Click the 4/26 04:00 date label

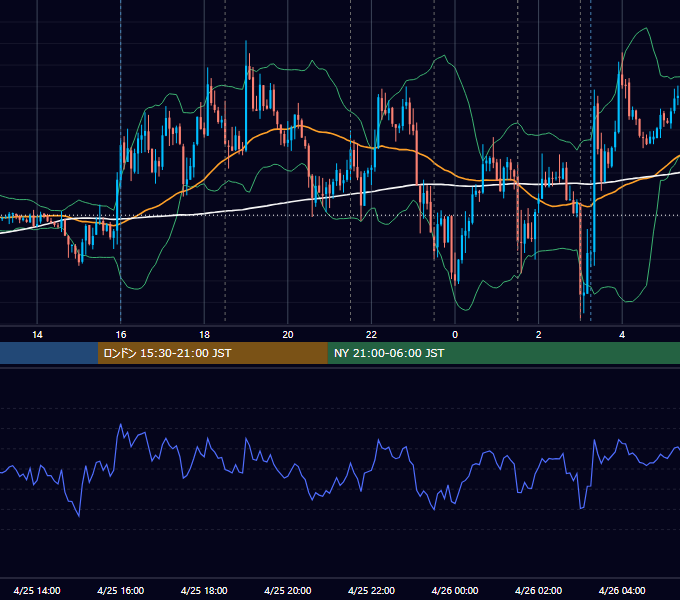[622, 590]
